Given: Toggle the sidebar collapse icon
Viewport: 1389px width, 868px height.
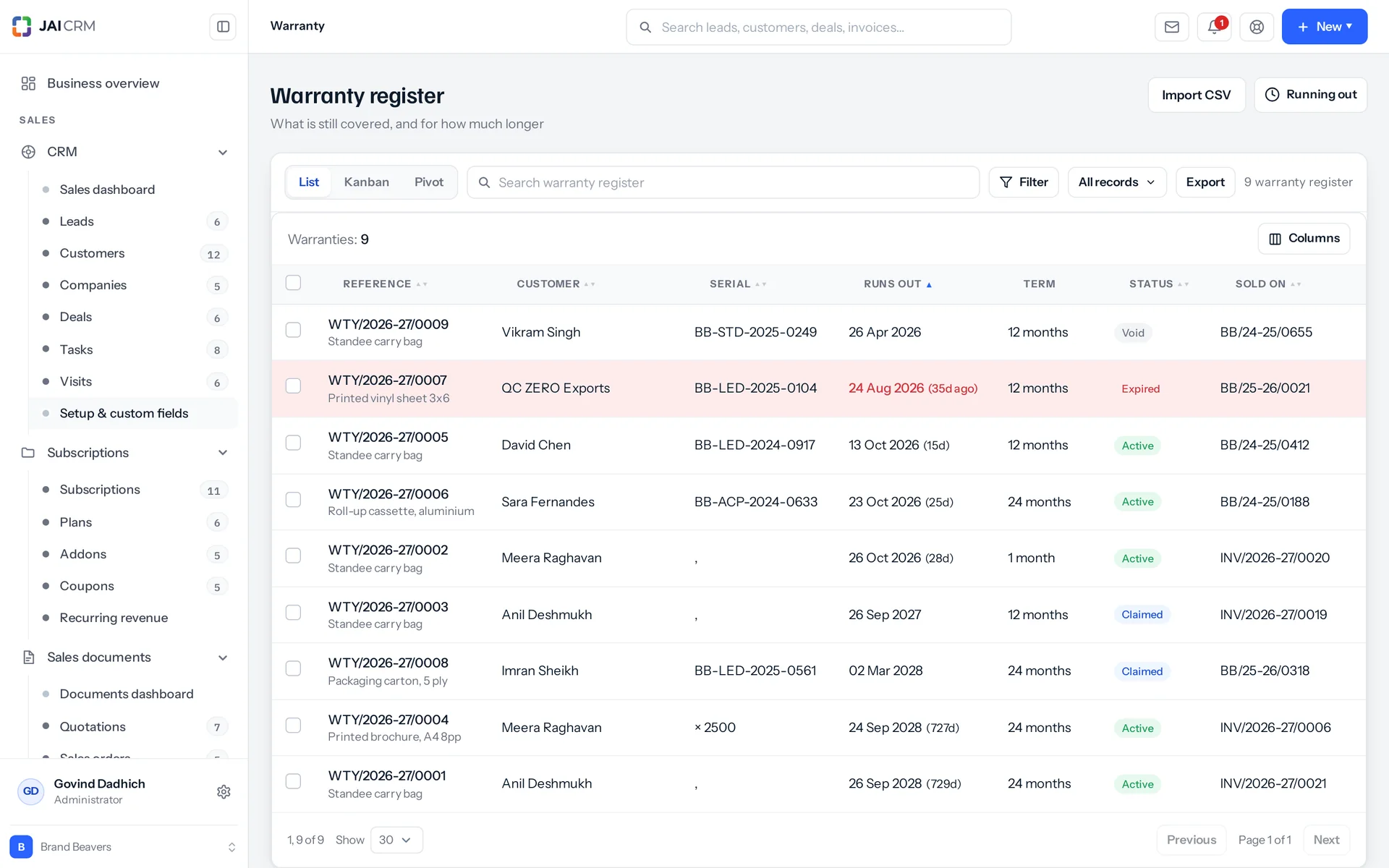Looking at the screenshot, I should click(x=223, y=27).
